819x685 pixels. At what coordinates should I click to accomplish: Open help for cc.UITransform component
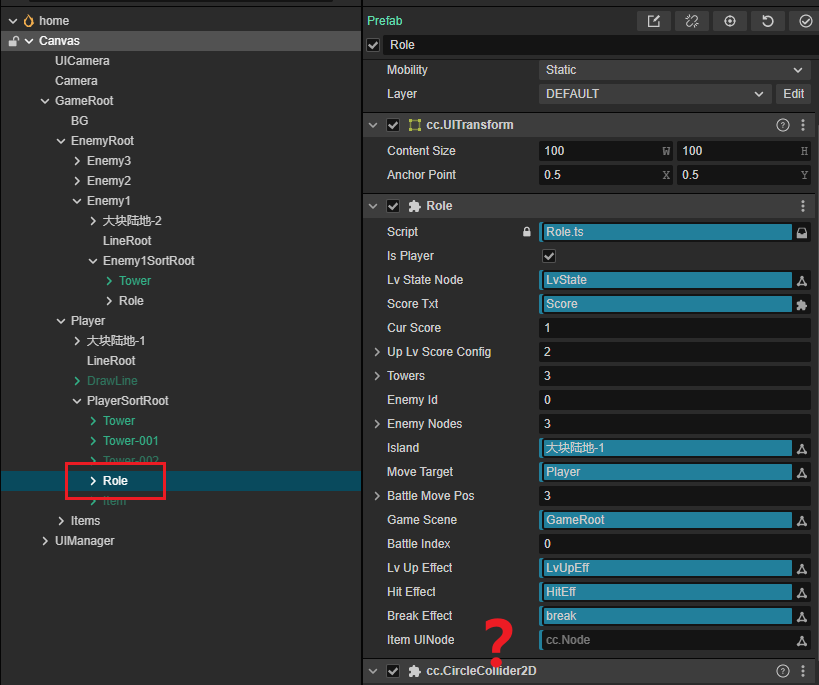(782, 125)
